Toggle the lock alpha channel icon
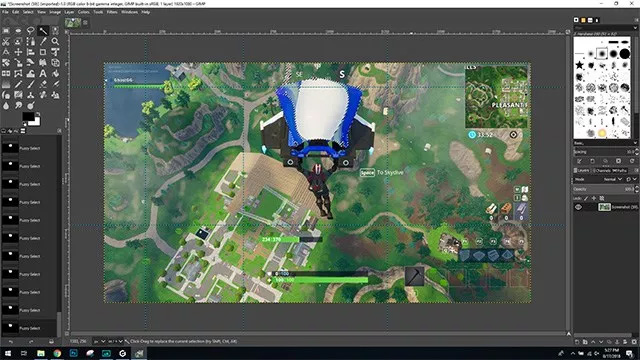 point(602,198)
